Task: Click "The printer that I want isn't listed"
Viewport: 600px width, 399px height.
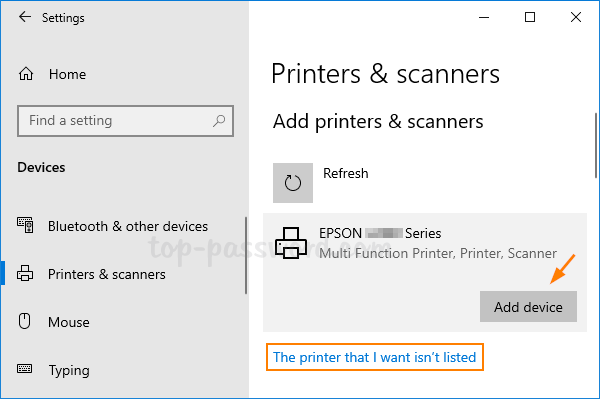Action: tap(375, 357)
